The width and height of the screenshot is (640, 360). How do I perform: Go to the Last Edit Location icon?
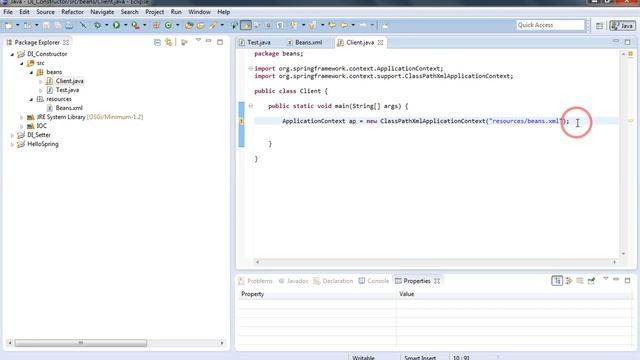click(x=332, y=25)
